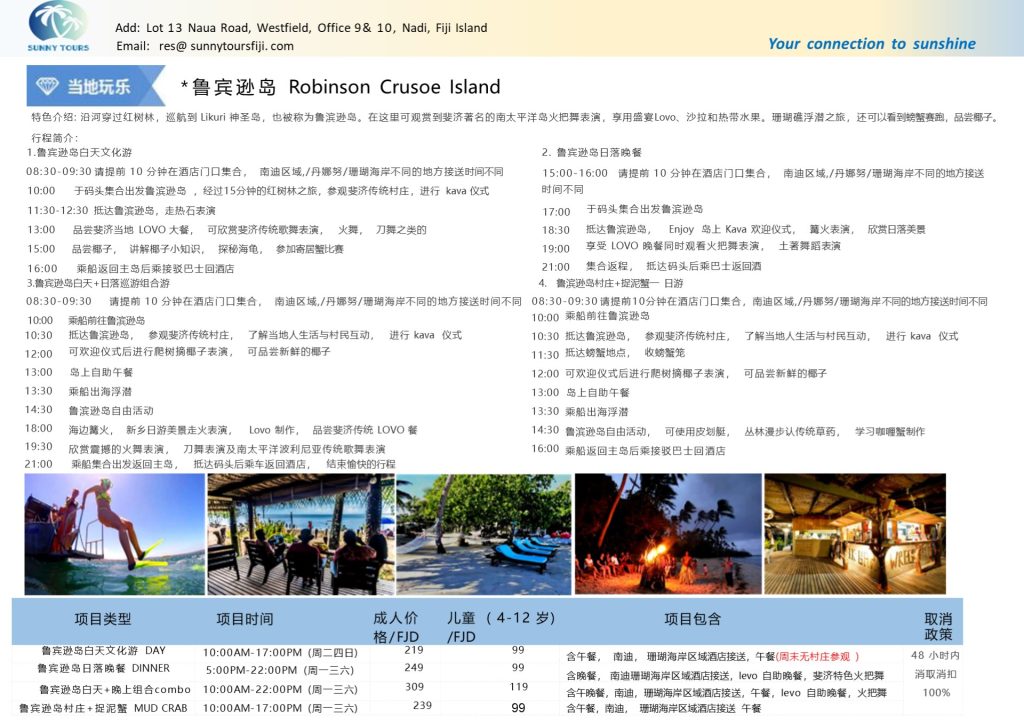This screenshot has width=1024, height=724.
Task: Click the "17:00 于码头集合出发鲁滨逊岛" line
Action: [x=622, y=210]
